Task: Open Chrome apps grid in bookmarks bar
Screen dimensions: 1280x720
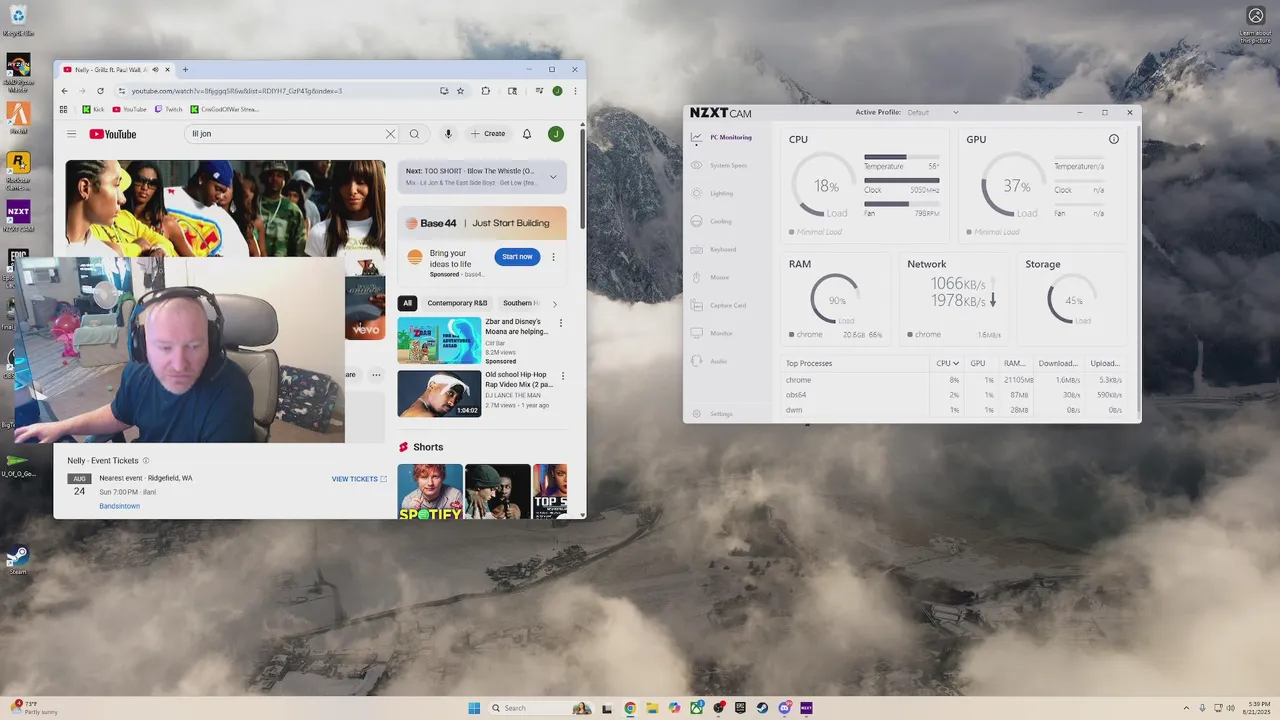Action: tap(64, 109)
